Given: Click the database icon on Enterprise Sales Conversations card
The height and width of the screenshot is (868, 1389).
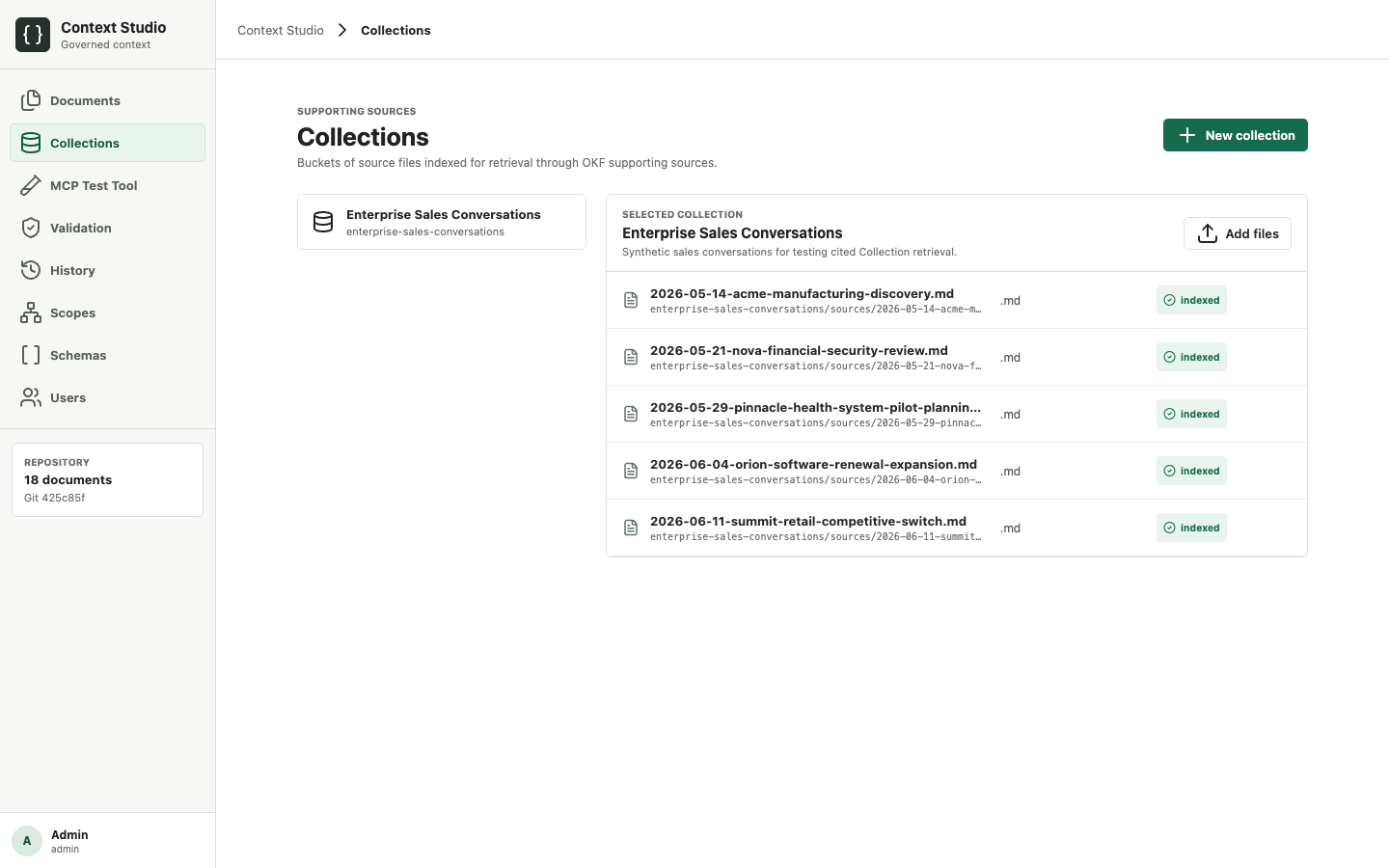Looking at the screenshot, I should pos(323,222).
